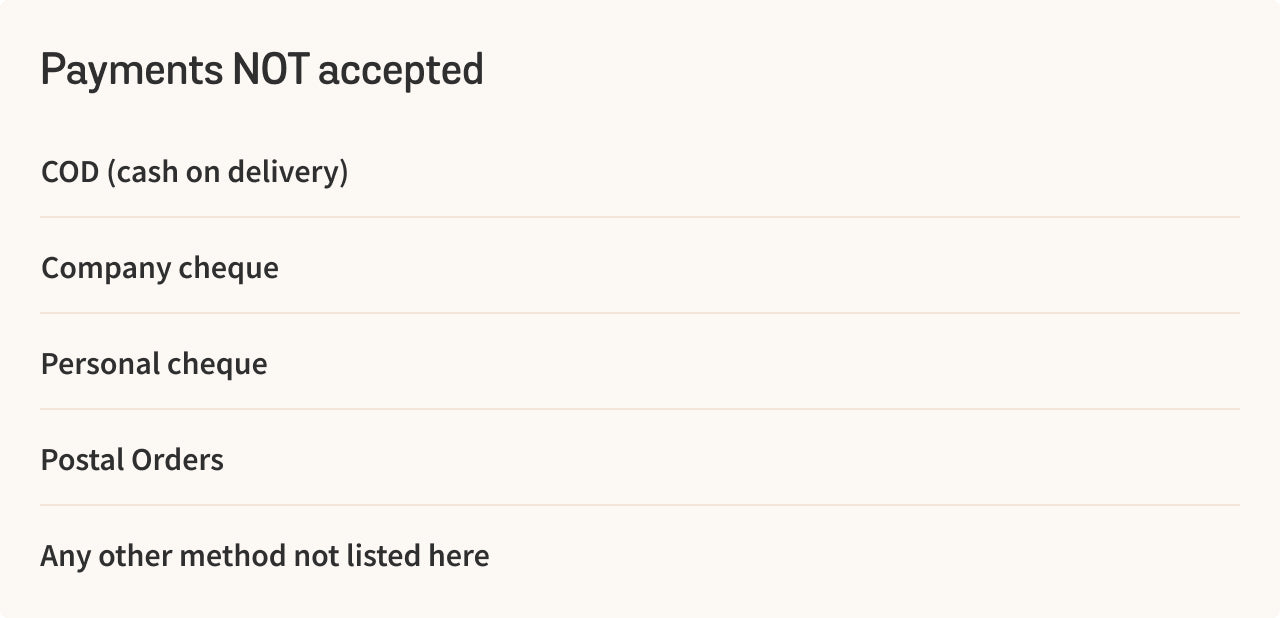Click the word Payments in the heading
This screenshot has width=1280, height=618.
[132, 72]
